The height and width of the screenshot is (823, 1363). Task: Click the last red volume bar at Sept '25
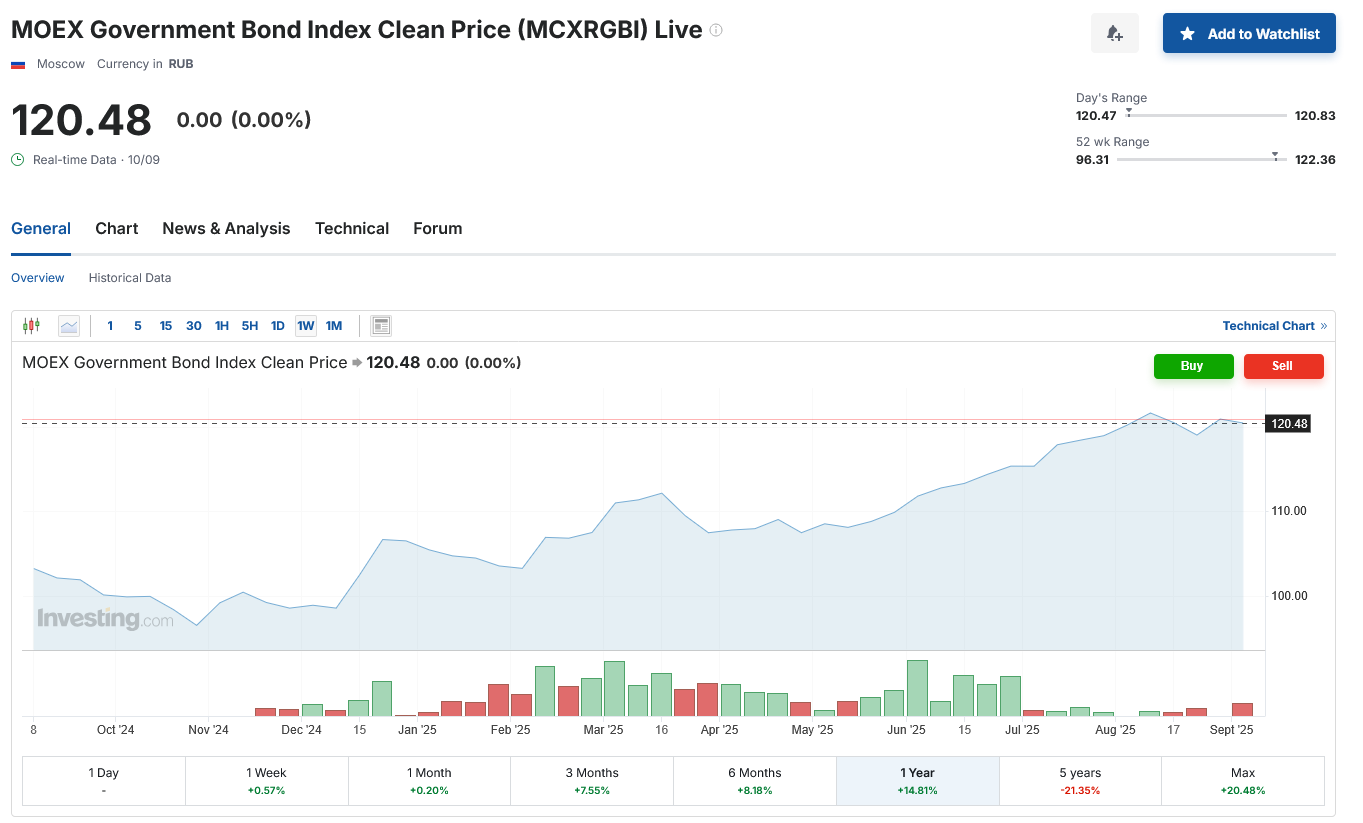1242,709
